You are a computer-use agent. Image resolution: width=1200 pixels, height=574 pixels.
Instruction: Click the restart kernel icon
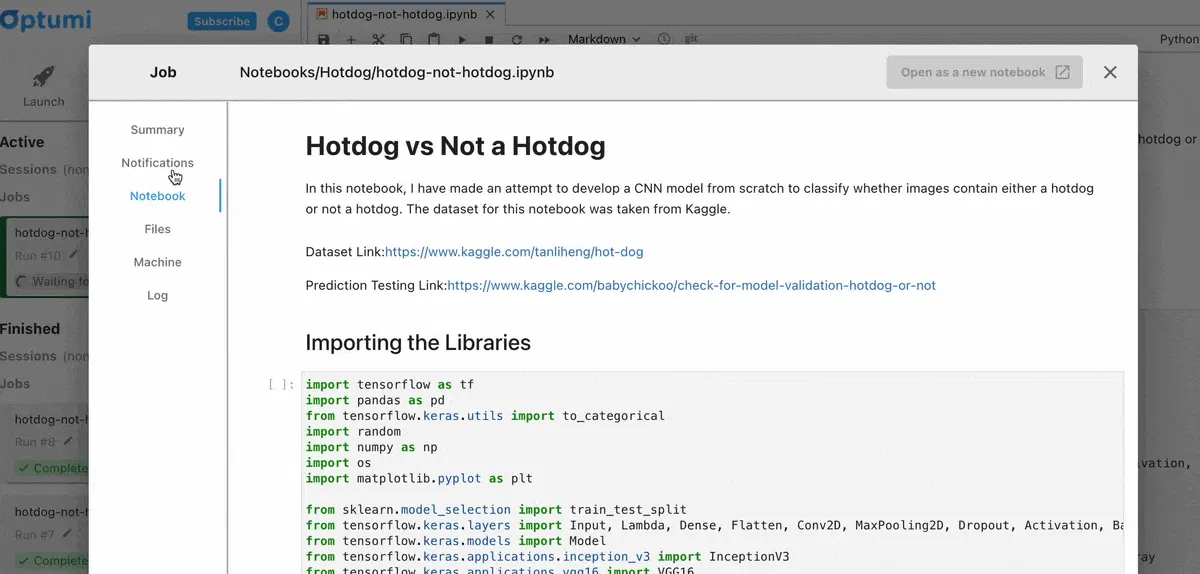[x=517, y=39]
